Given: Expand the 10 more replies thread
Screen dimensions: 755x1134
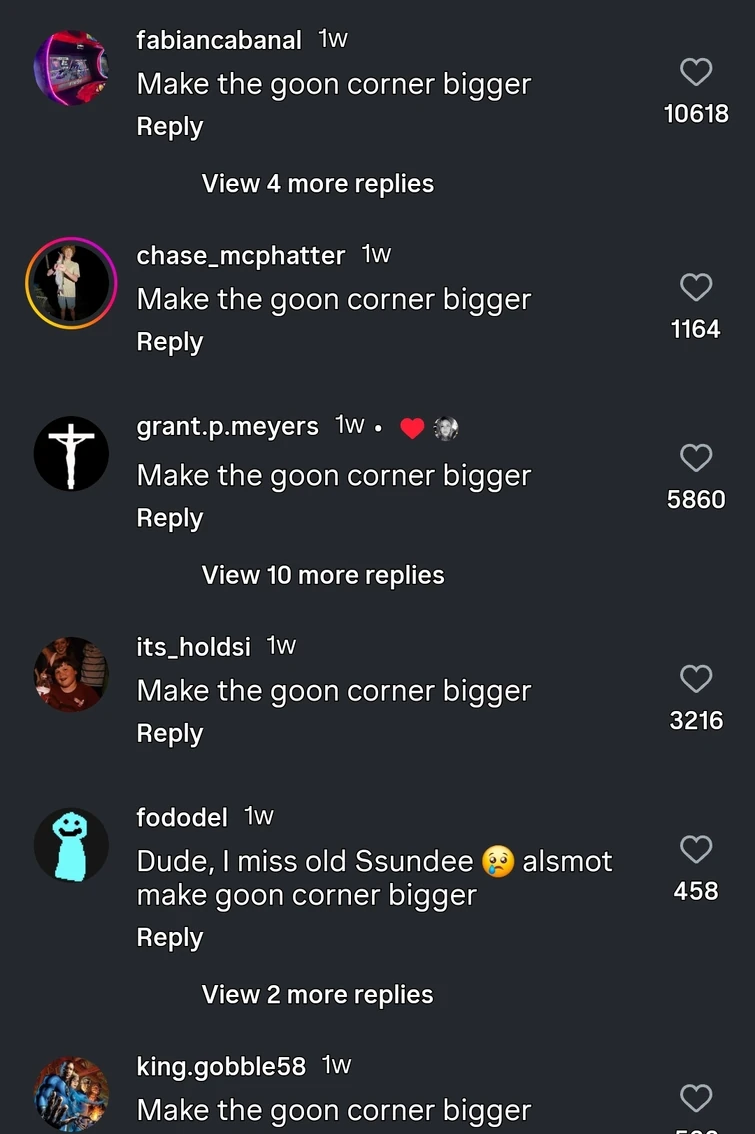Looking at the screenshot, I should 323,575.
